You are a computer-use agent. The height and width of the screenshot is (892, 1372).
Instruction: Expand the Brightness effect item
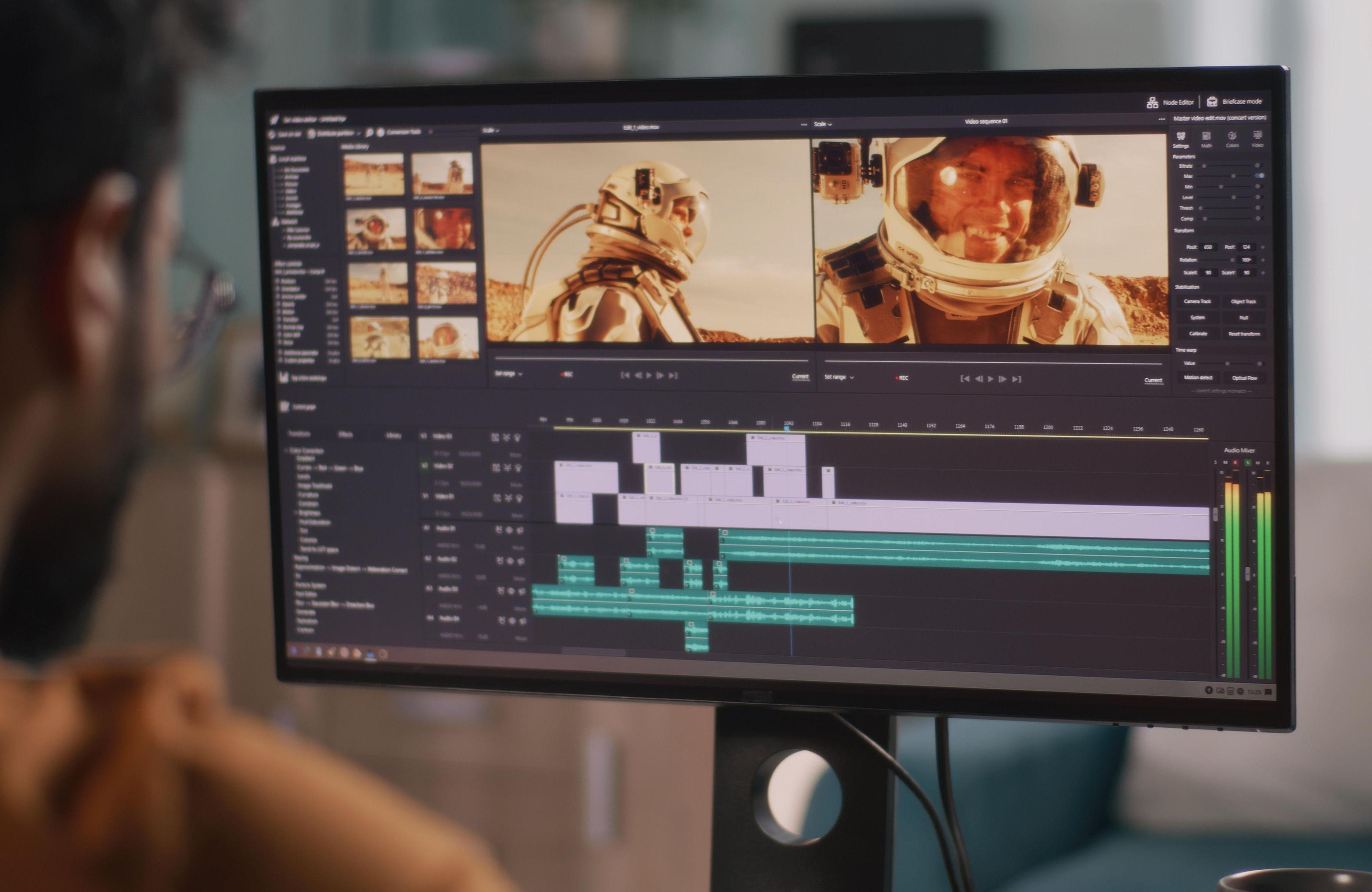296,513
